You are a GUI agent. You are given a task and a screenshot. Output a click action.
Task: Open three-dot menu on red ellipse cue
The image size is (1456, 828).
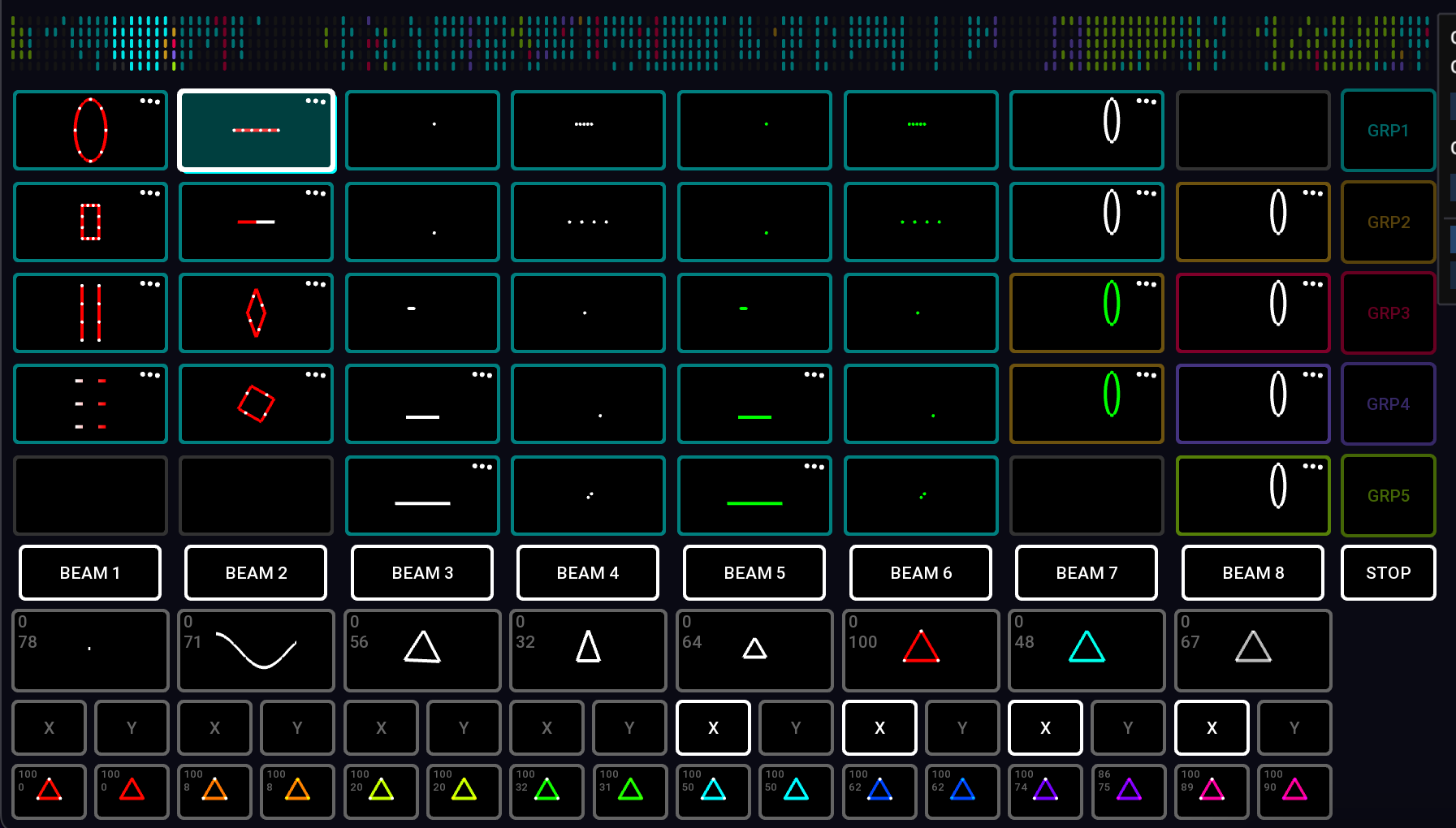[150, 101]
